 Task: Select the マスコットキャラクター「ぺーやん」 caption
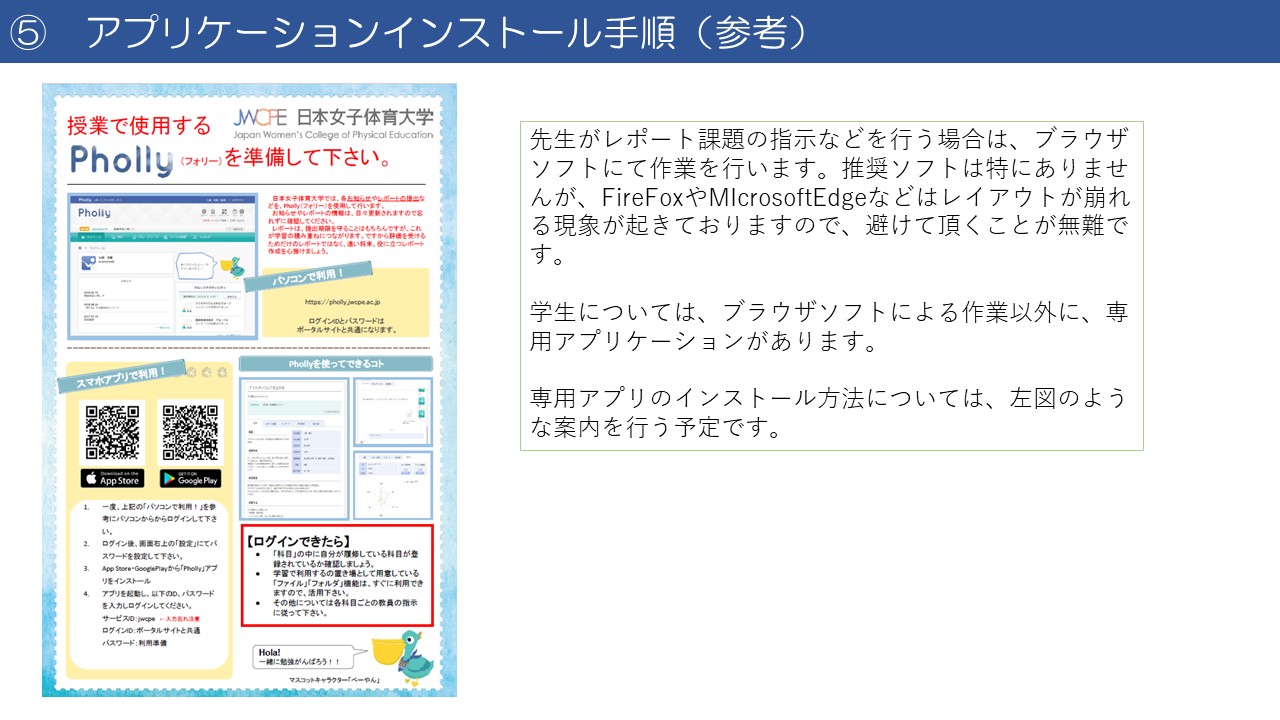[x=336, y=682]
